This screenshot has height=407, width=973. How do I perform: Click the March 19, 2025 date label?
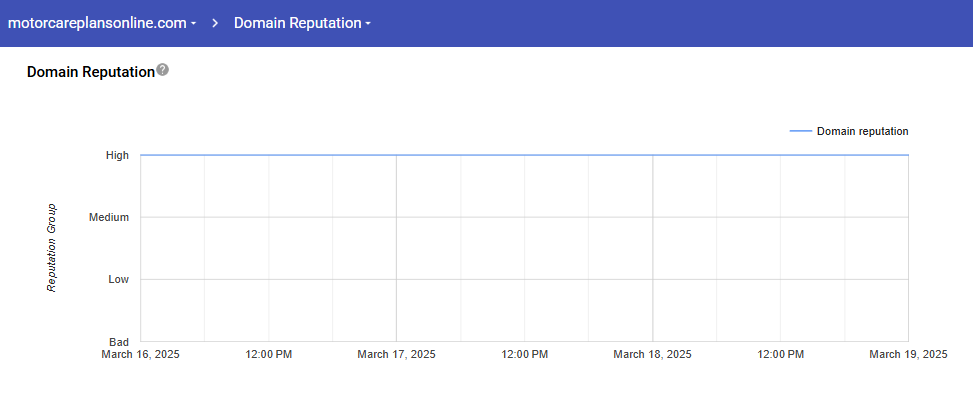907,354
